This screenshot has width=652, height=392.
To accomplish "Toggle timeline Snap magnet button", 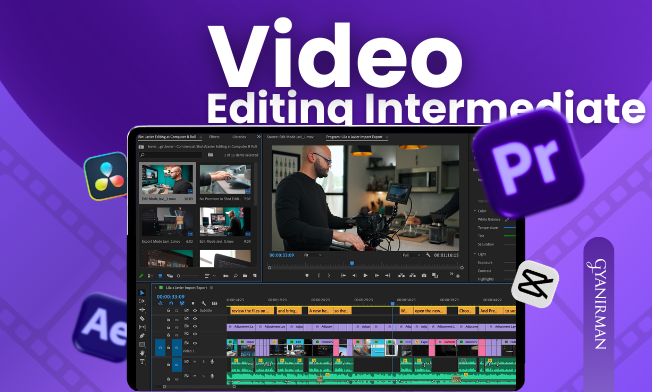I will pyautogui.click(x=171, y=303).
